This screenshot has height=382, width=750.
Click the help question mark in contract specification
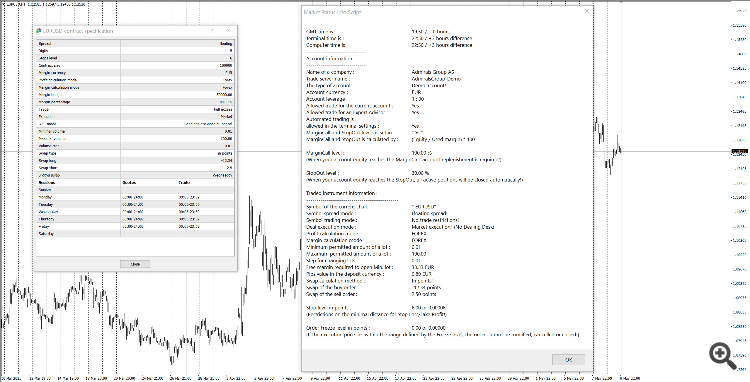coord(212,31)
